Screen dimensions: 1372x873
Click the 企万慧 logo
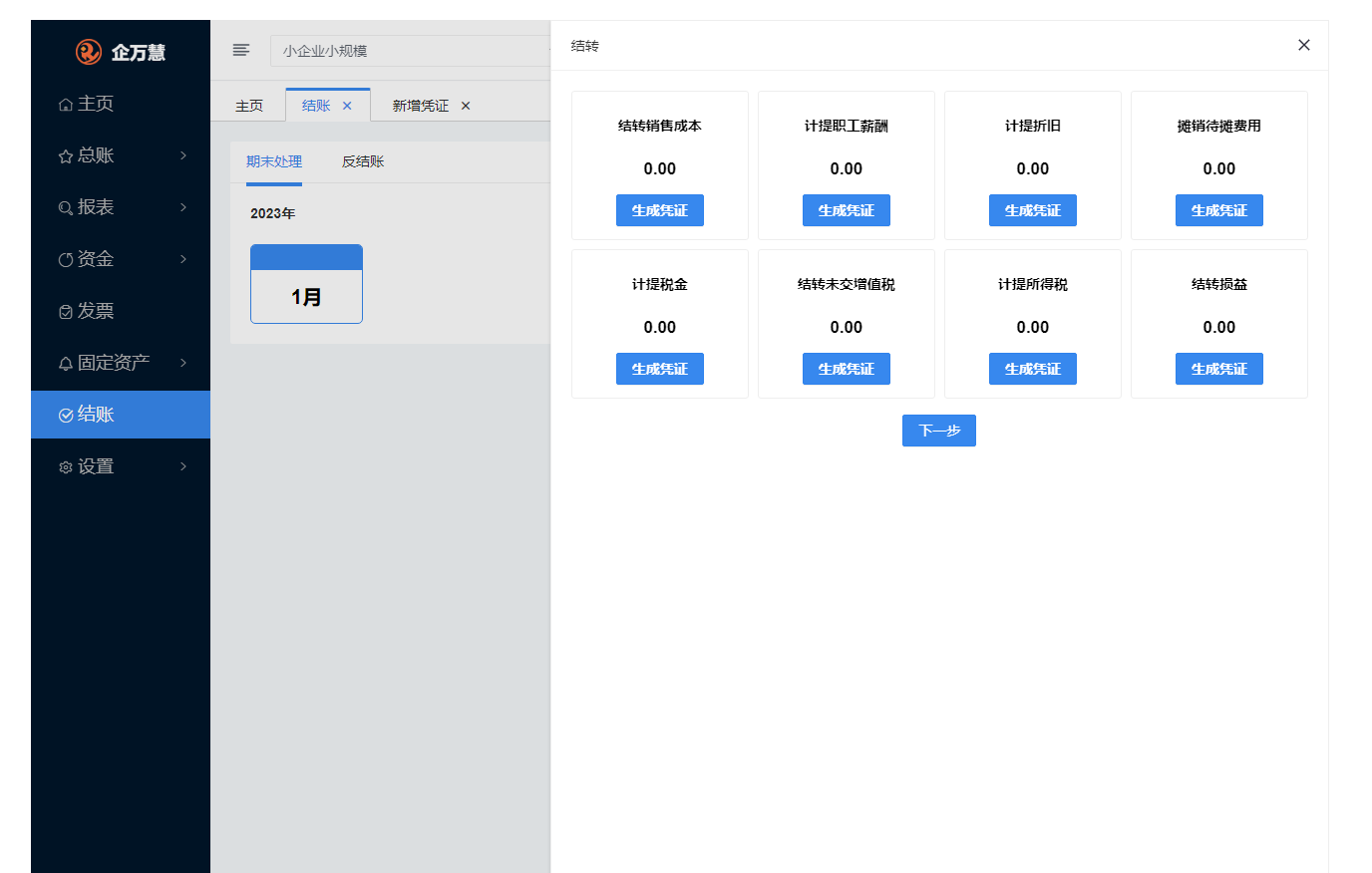[121, 52]
